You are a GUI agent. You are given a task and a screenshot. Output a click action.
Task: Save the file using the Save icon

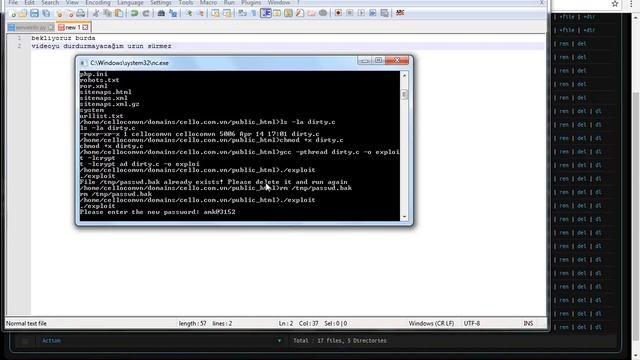(34, 13)
